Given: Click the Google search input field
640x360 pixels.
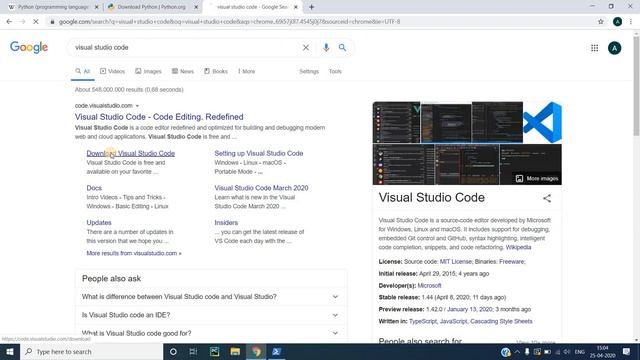Looking at the screenshot, I should click(x=186, y=48).
